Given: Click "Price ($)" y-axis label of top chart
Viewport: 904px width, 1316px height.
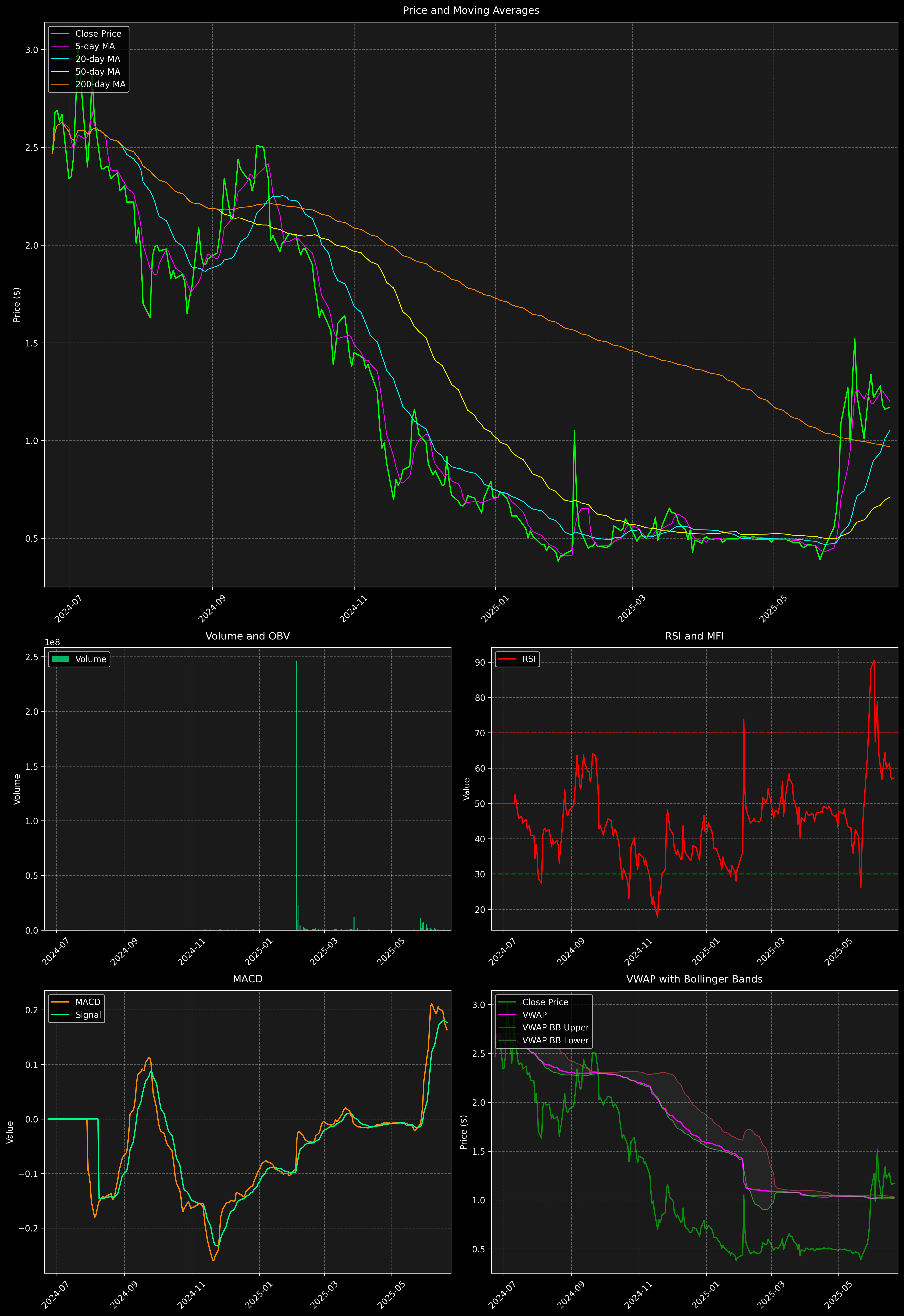Looking at the screenshot, I should 17,305.
